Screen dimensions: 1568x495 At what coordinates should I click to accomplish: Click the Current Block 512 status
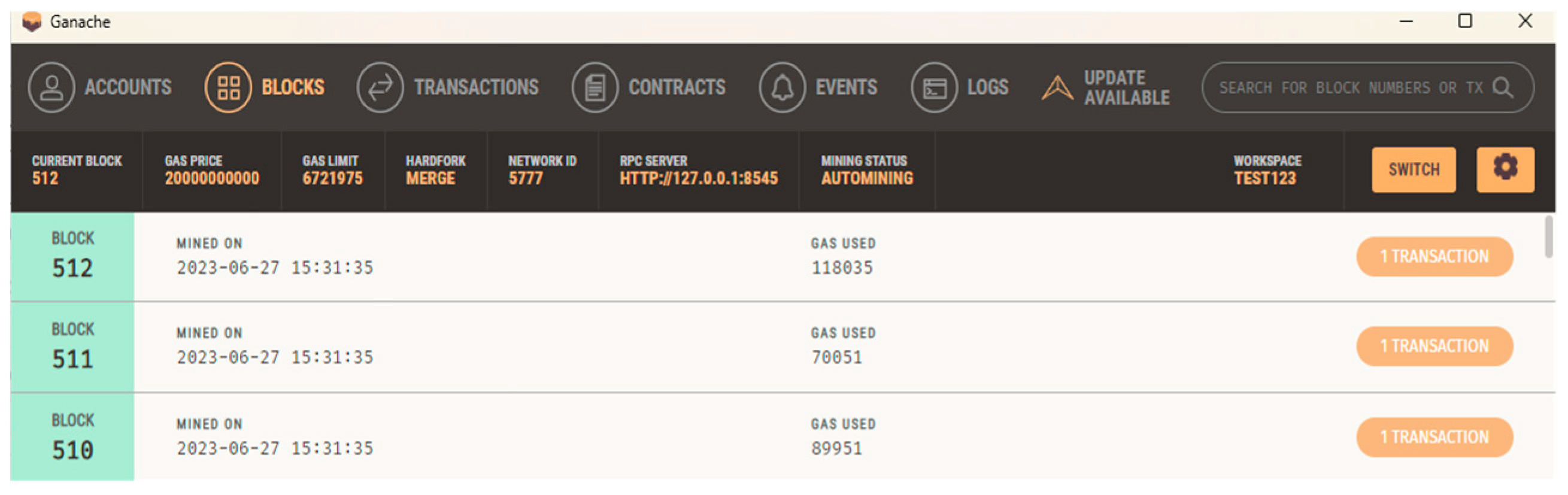[x=77, y=169]
